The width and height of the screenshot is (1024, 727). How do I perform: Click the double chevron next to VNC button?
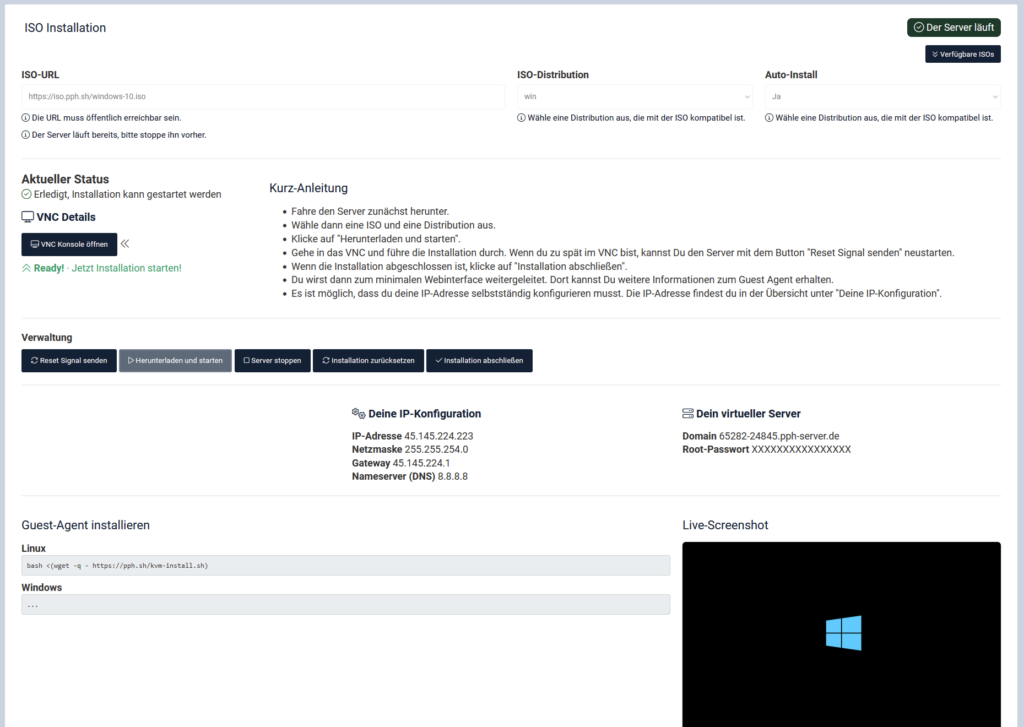[x=125, y=244]
